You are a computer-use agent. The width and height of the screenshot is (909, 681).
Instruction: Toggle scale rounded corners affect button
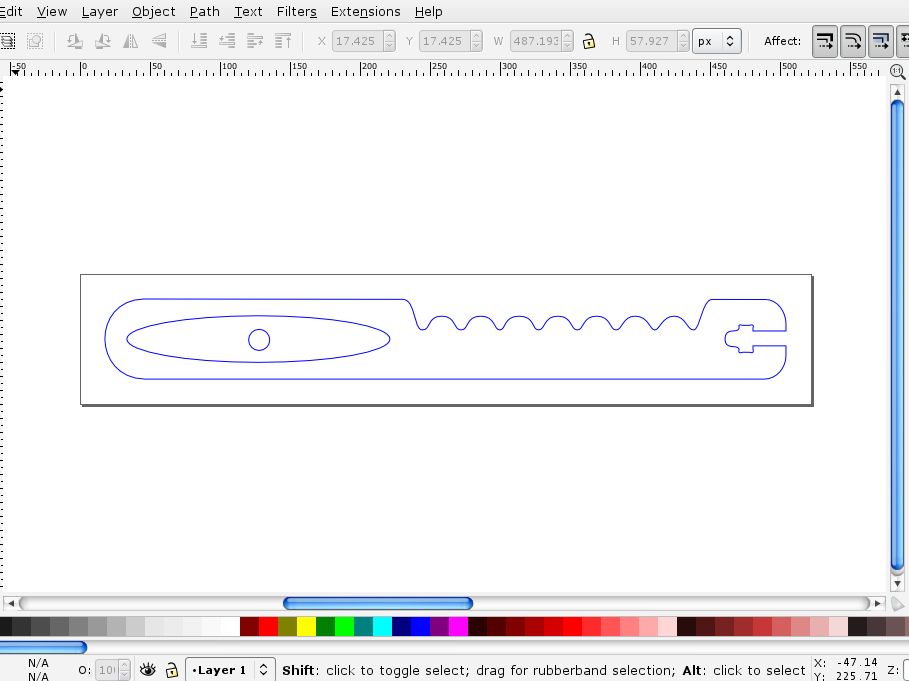pos(853,41)
